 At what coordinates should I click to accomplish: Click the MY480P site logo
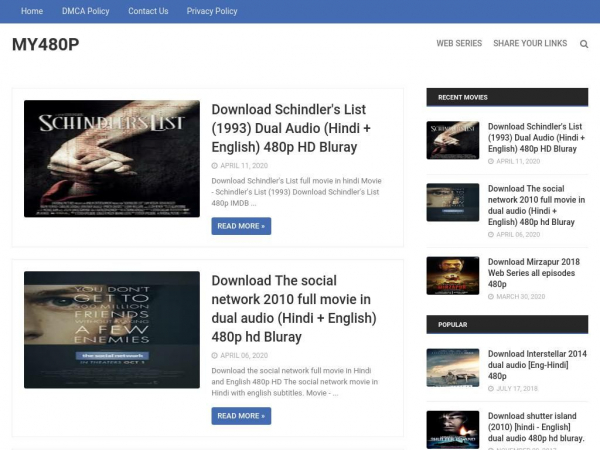45,45
